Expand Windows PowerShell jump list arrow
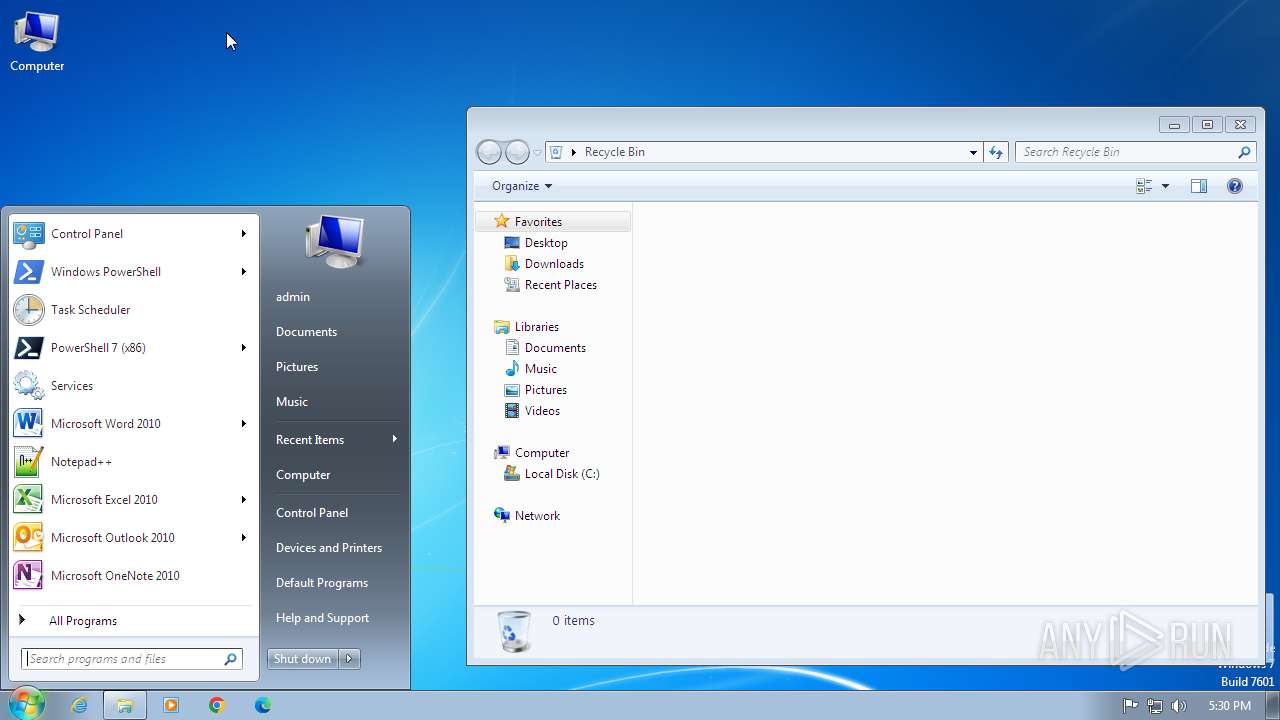1280x720 pixels. (243, 272)
